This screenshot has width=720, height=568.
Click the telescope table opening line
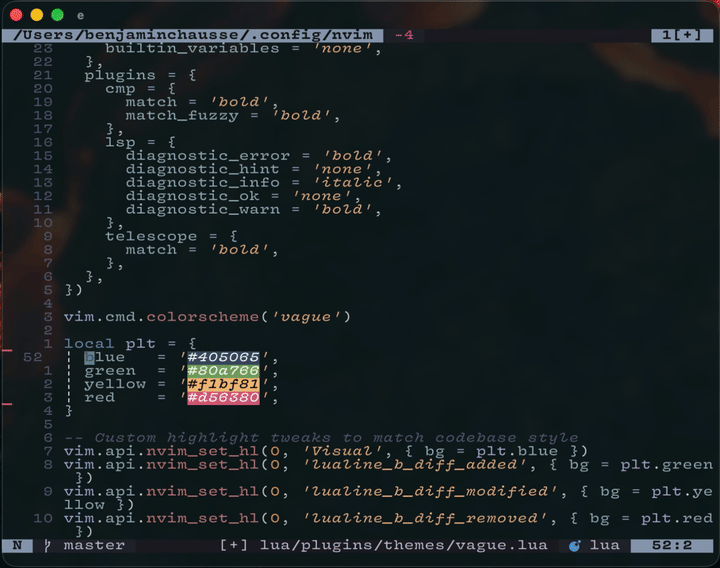click(x=171, y=236)
